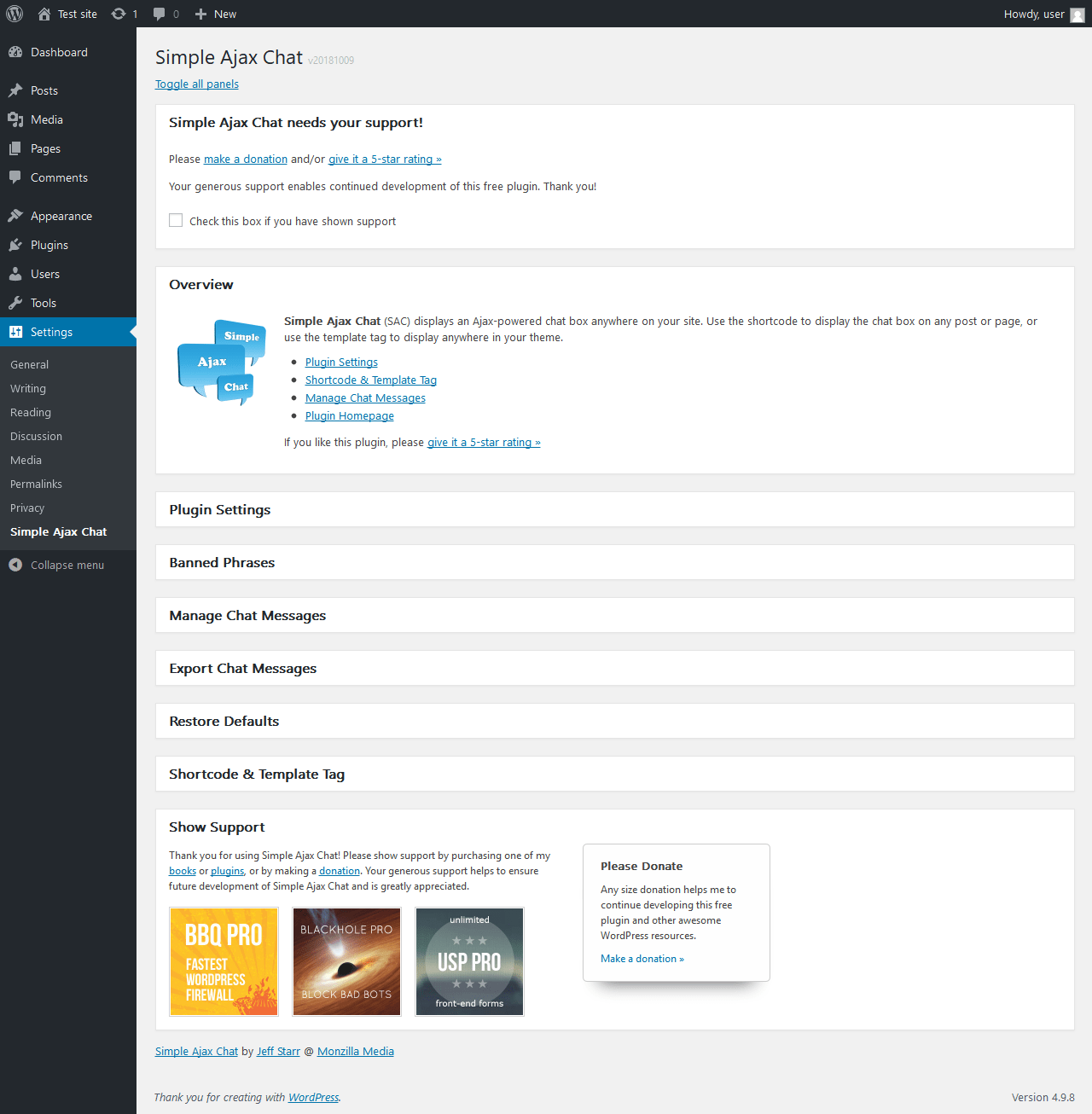Click Monzilla Media link
Viewport: 1092px width, 1114px height.
coord(356,1051)
